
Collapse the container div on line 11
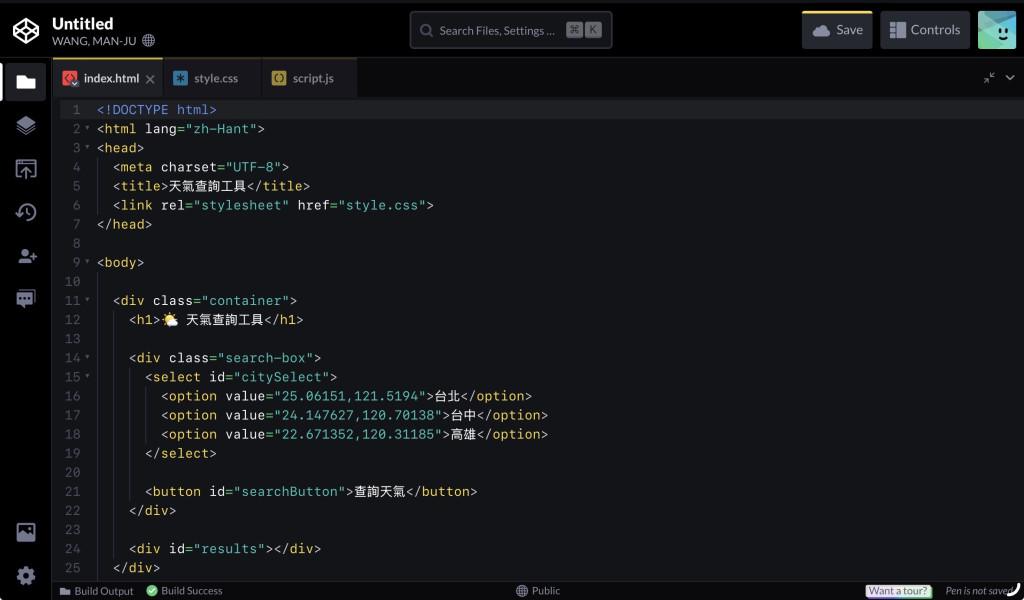coord(88,300)
